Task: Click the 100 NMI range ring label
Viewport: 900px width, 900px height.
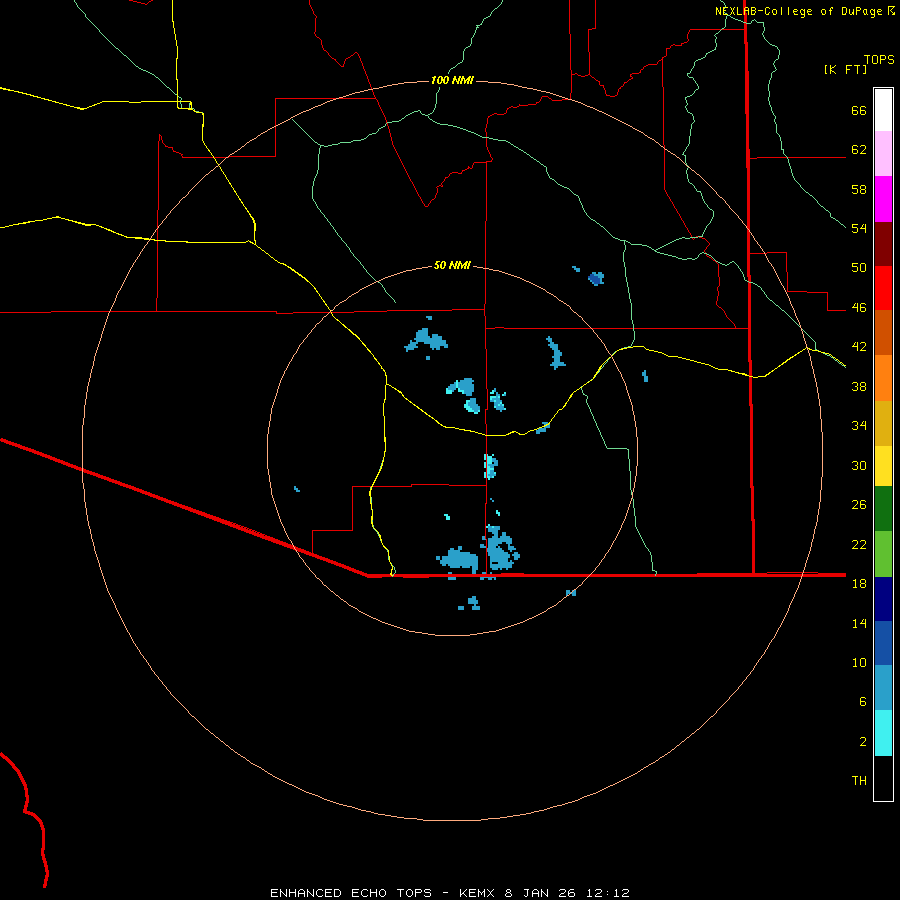Action: click(x=452, y=80)
